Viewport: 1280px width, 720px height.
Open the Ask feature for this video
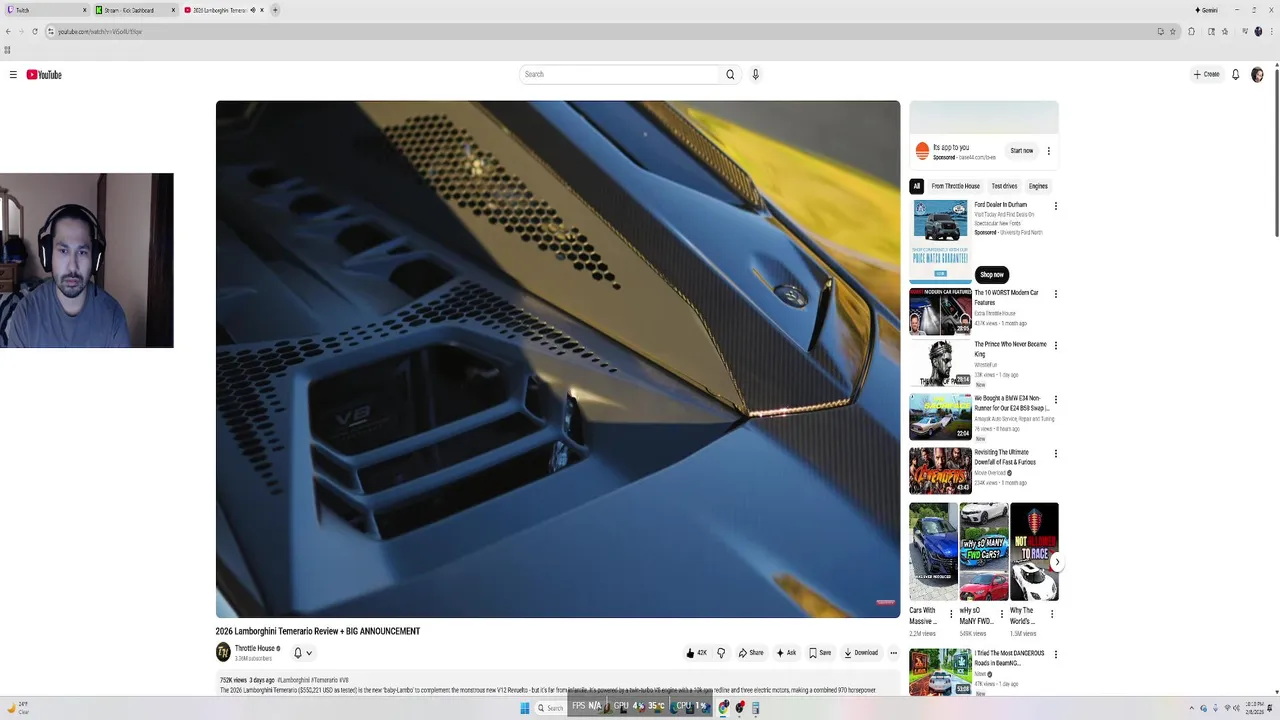[x=786, y=653]
